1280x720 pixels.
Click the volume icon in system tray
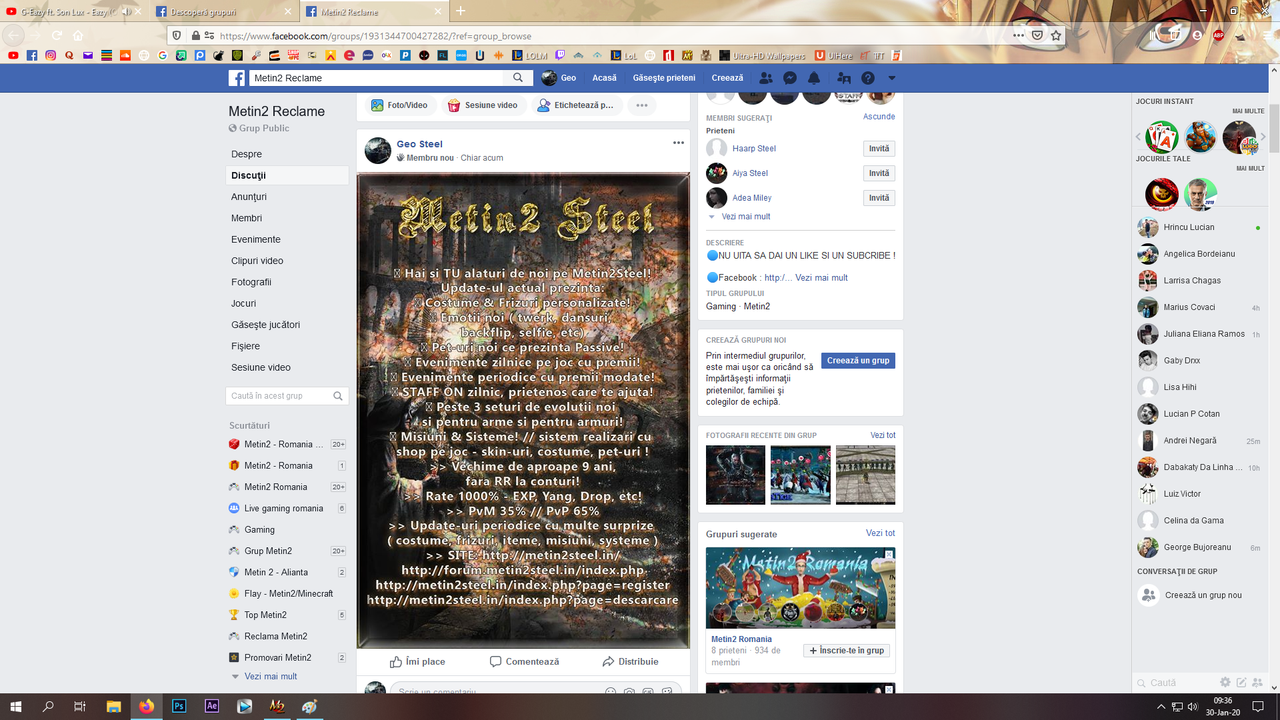(1191, 706)
